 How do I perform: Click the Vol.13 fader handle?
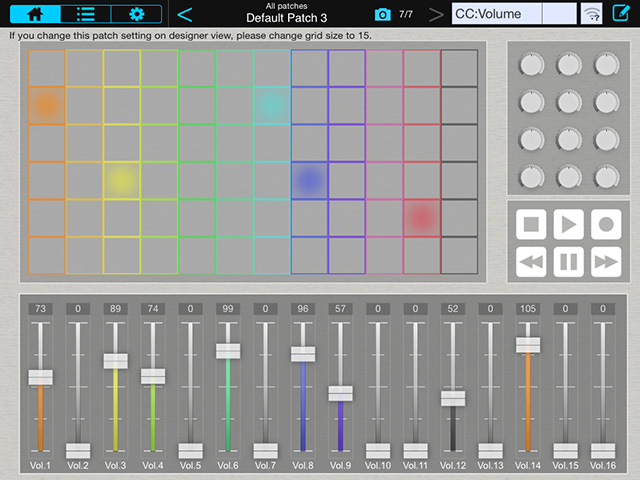(x=491, y=451)
